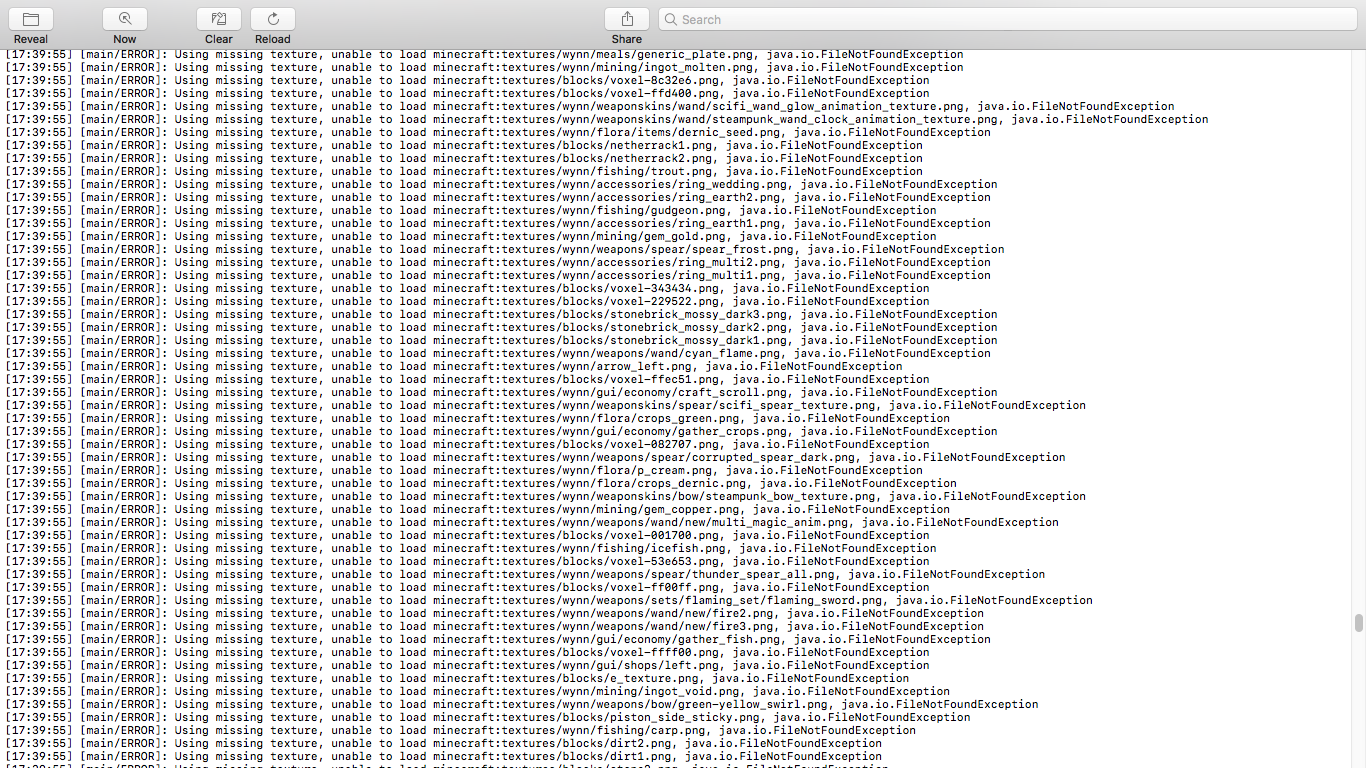Select the netherrack1.png error line

coord(464,146)
